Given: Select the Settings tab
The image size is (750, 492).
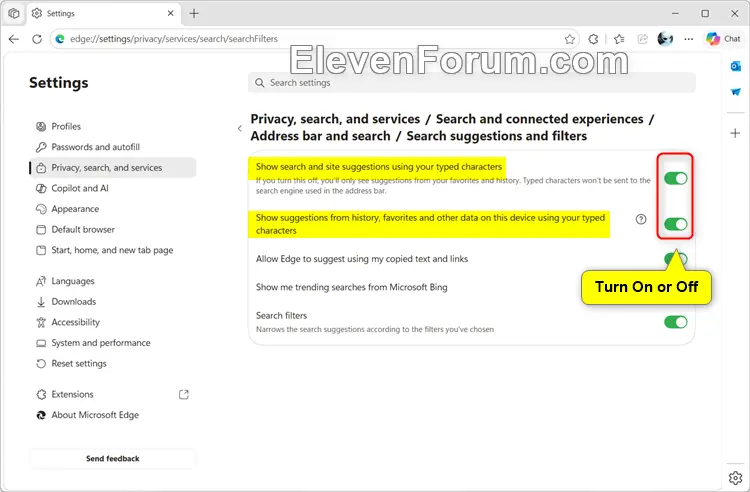Looking at the screenshot, I should pyautogui.click(x=103, y=13).
